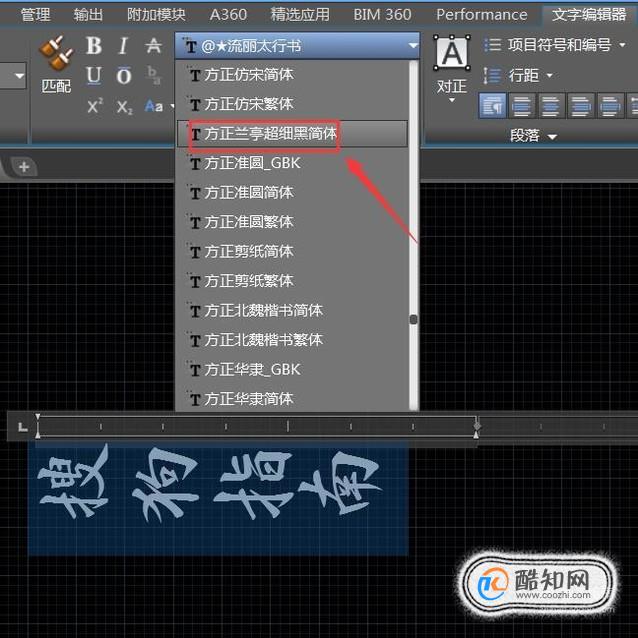The height and width of the screenshot is (638, 638).
Task: Select font 方正仿宋简体
Action: pos(293,75)
